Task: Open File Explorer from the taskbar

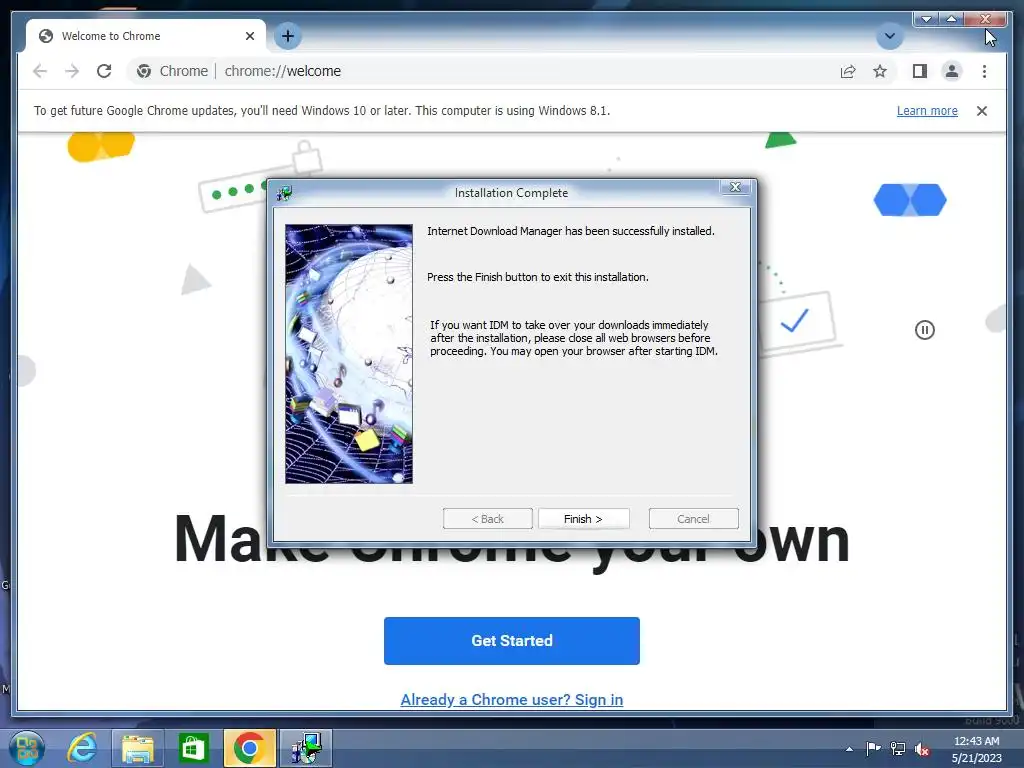Action: 137,748
